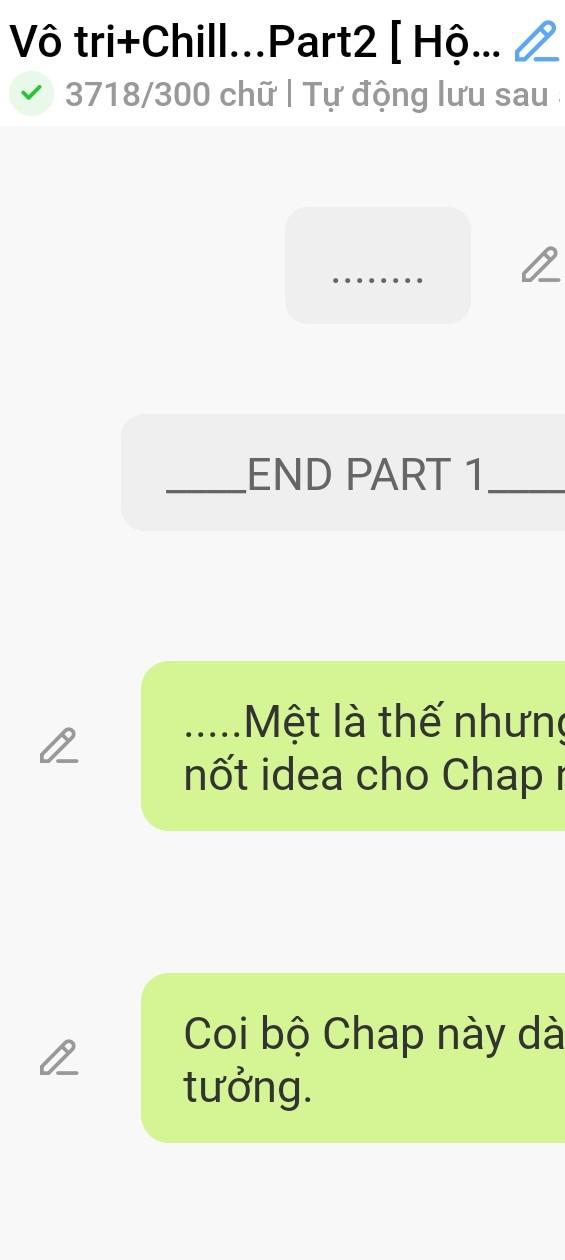The height and width of the screenshot is (1260, 565).
Task: Tap the text line 'nốt idea cho Chap'
Action: click(374, 774)
